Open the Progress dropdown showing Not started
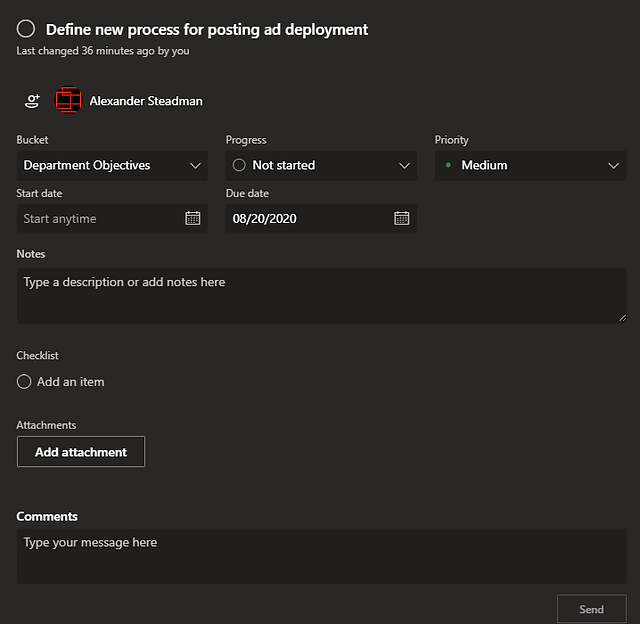Viewport: 640px width, 624px height. click(321, 166)
